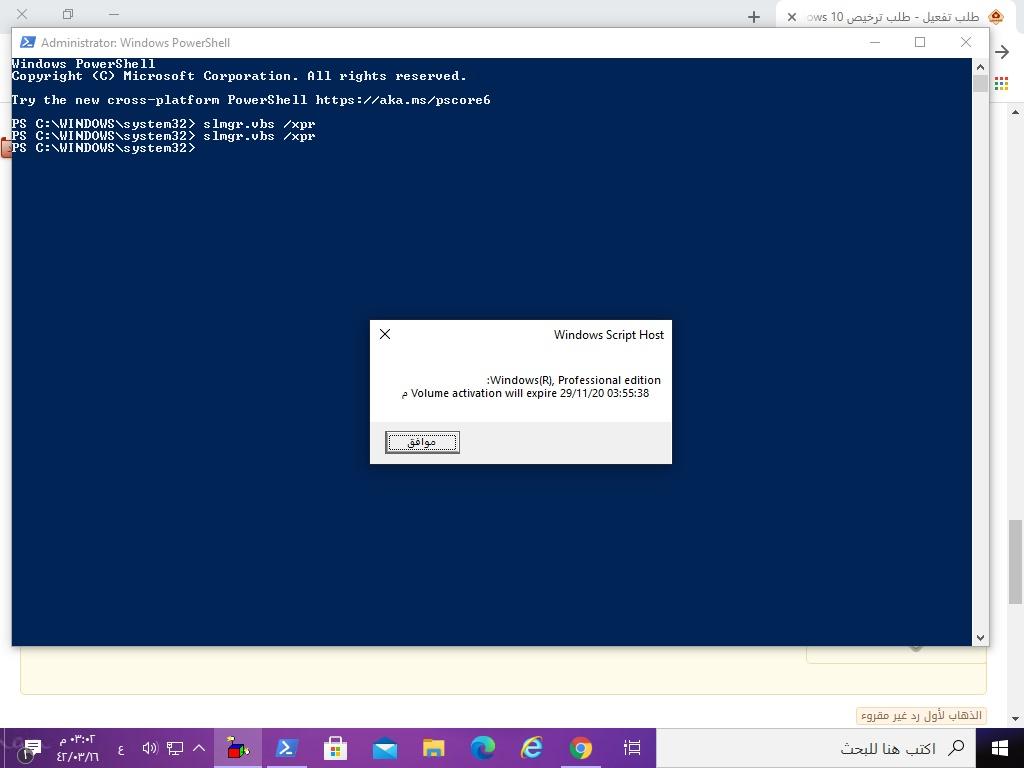This screenshot has height=768, width=1024.
Task: Click the https://aka.ms/pscore6 text in PowerShell
Action: pos(403,100)
